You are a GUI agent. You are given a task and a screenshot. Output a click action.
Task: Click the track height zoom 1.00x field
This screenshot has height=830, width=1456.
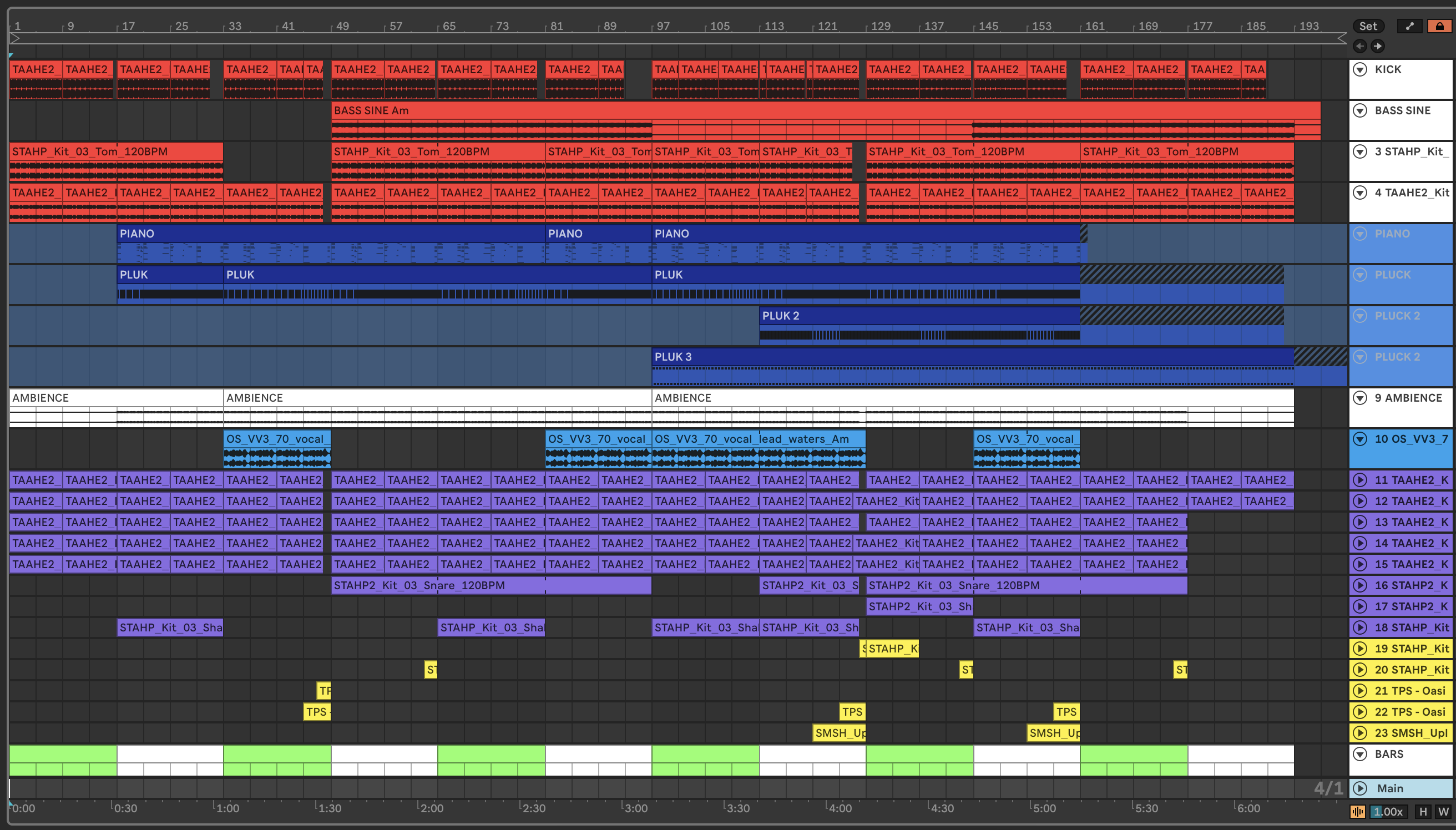(x=1389, y=812)
